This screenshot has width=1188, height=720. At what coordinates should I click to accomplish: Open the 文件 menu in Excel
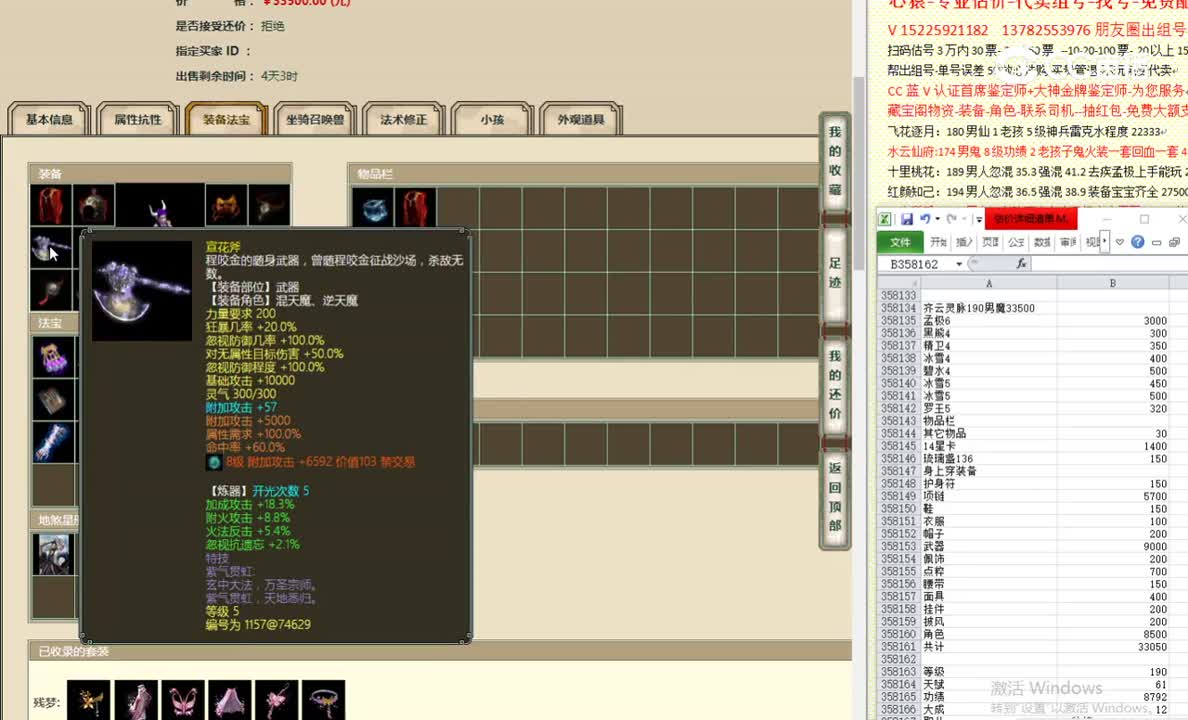click(x=902, y=242)
